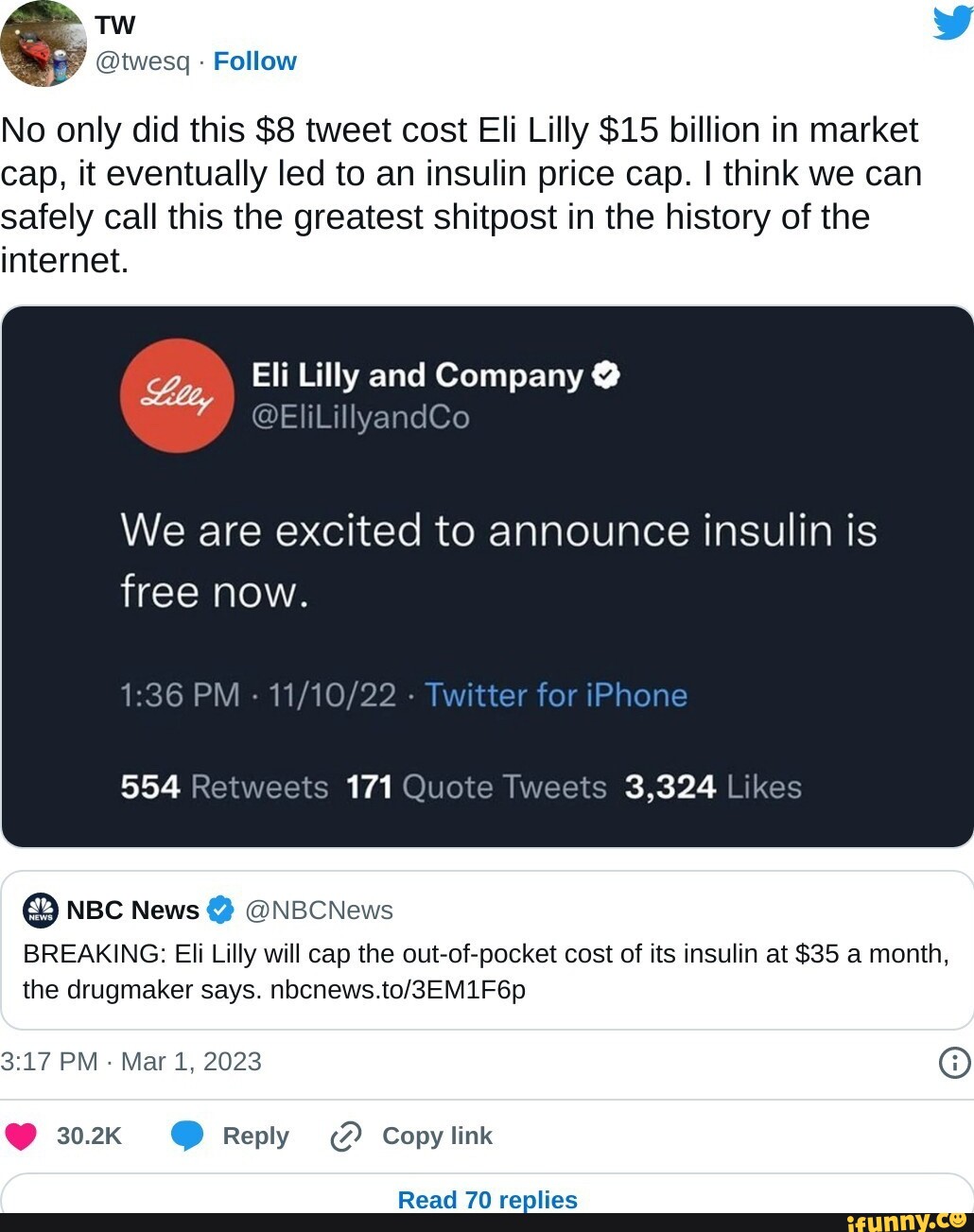The width and height of the screenshot is (974, 1232).
Task: Open the @twesq handle
Action: (x=142, y=61)
